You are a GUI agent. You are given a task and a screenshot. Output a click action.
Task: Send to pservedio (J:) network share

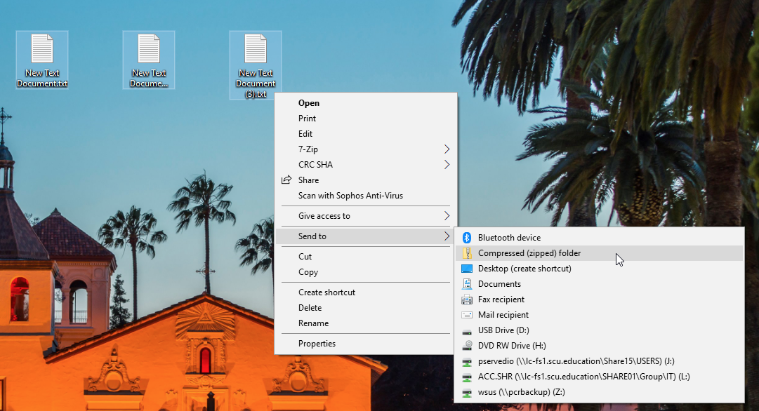point(599,361)
